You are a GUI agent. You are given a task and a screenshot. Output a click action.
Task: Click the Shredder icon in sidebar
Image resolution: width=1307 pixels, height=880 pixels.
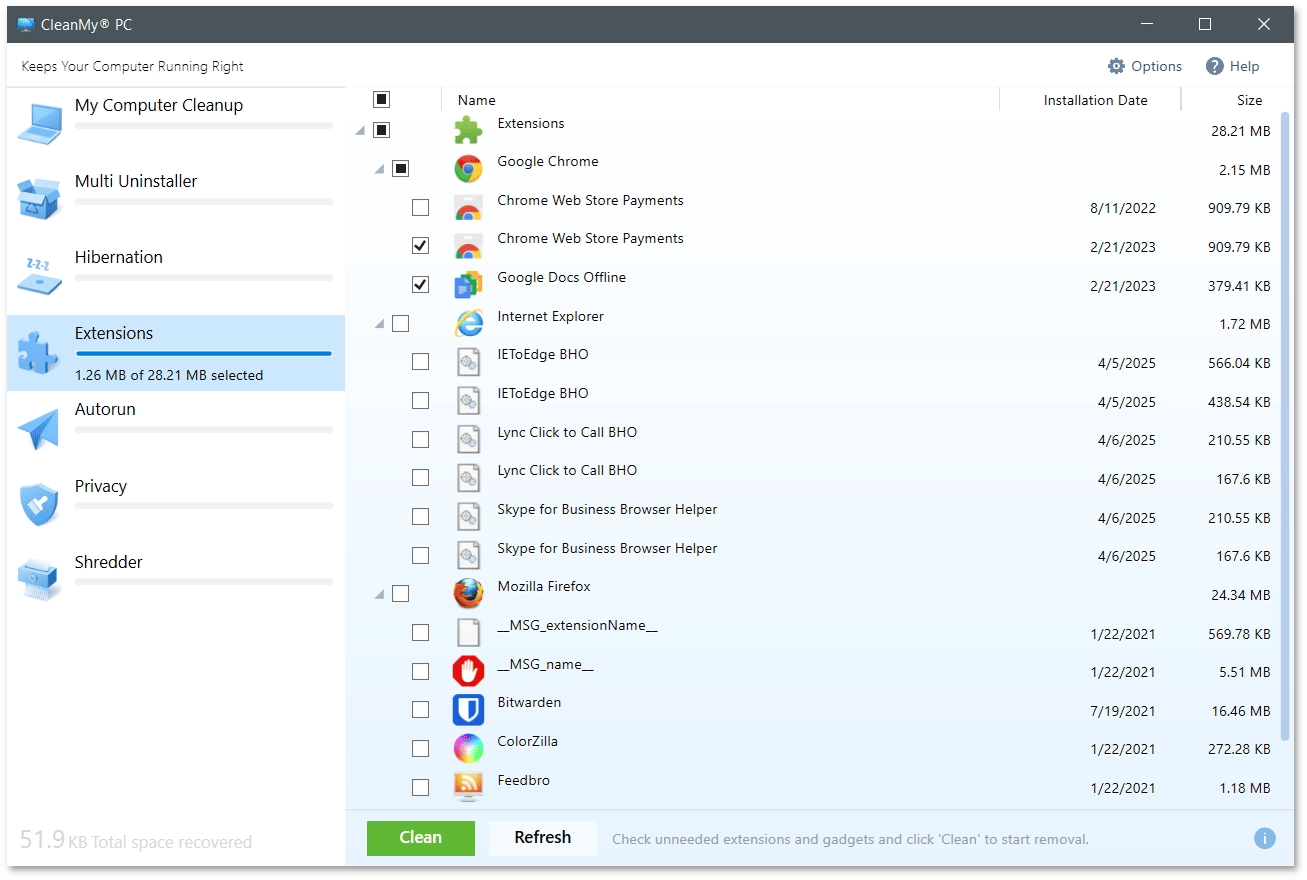click(39, 580)
